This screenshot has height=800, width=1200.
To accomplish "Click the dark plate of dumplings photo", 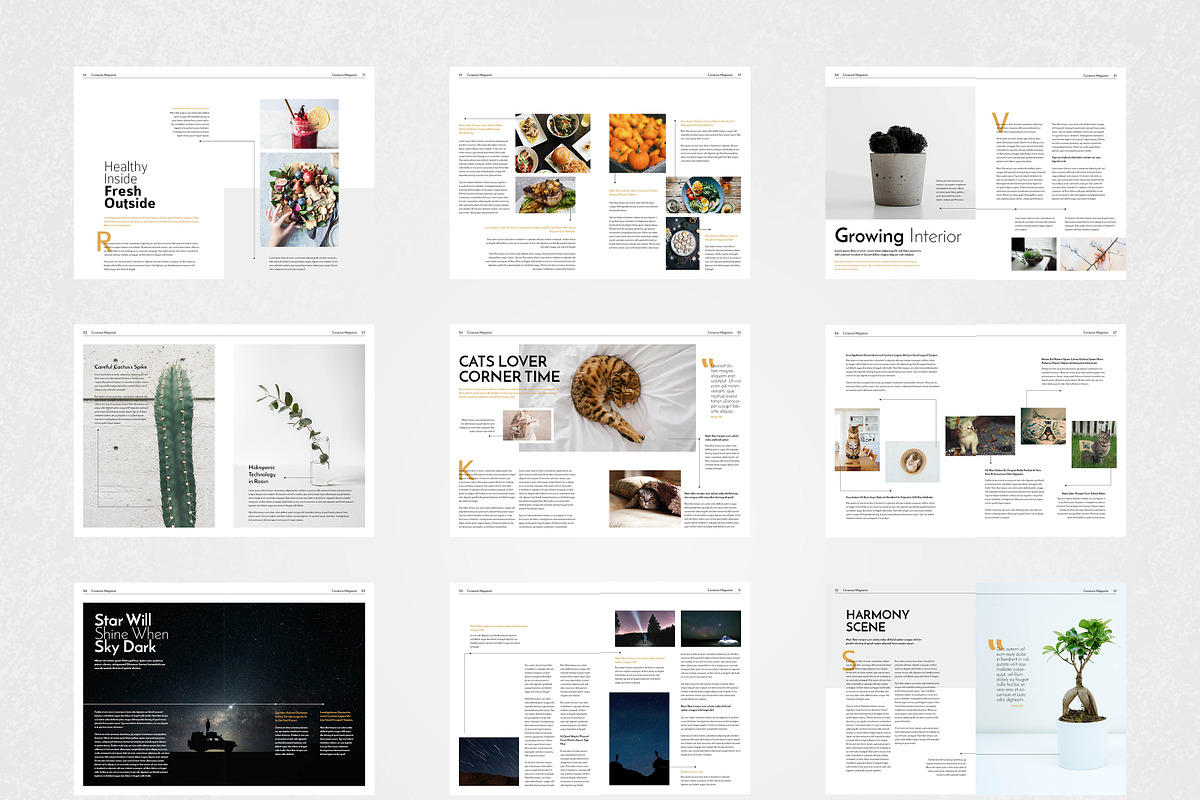I will pos(685,243).
